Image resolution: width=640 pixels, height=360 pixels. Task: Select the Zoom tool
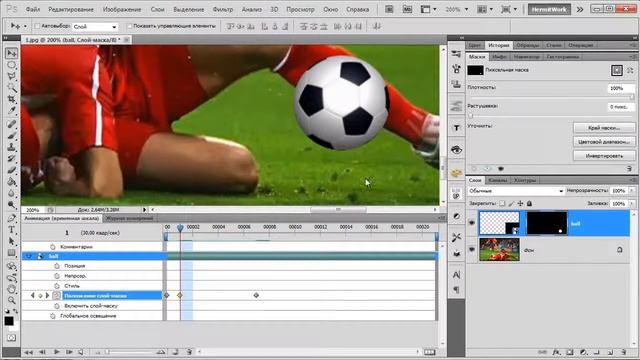point(11,301)
